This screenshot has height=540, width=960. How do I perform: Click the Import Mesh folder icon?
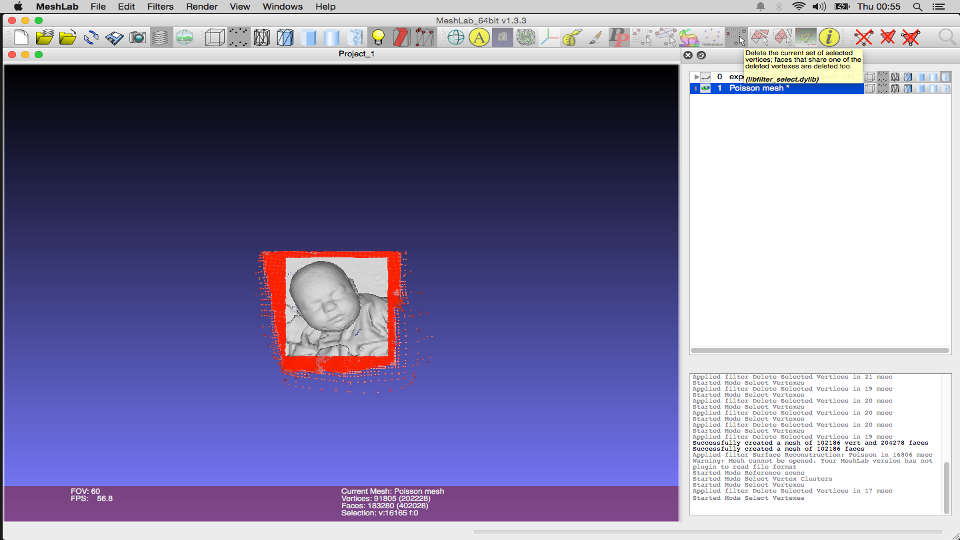tap(67, 37)
